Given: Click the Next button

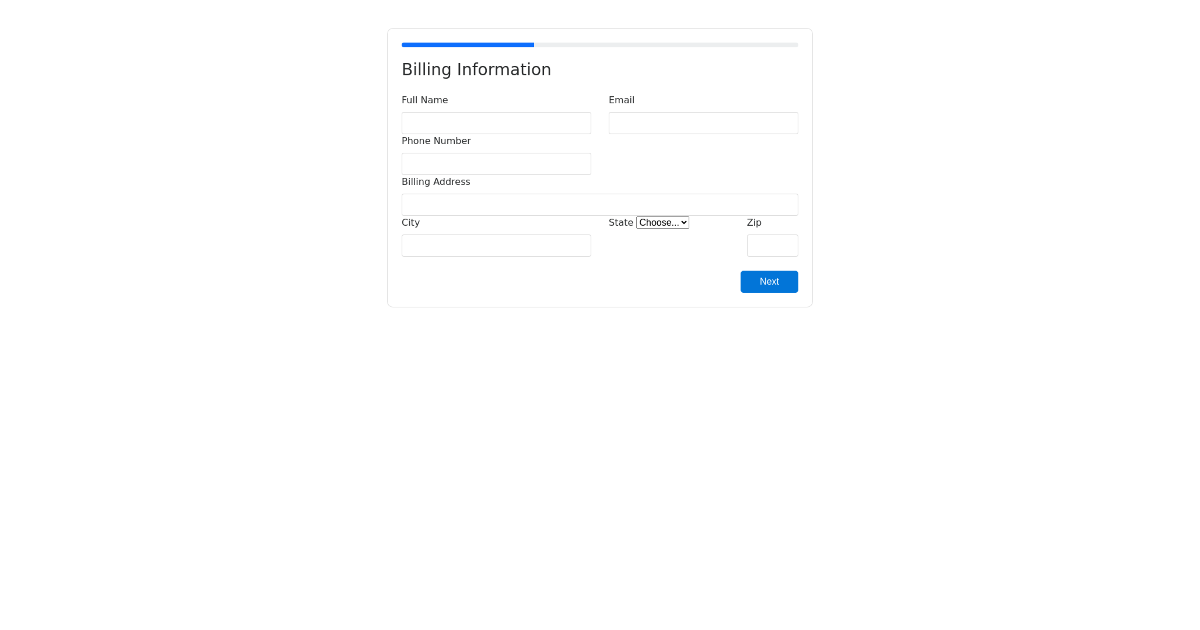Looking at the screenshot, I should click(x=769, y=281).
